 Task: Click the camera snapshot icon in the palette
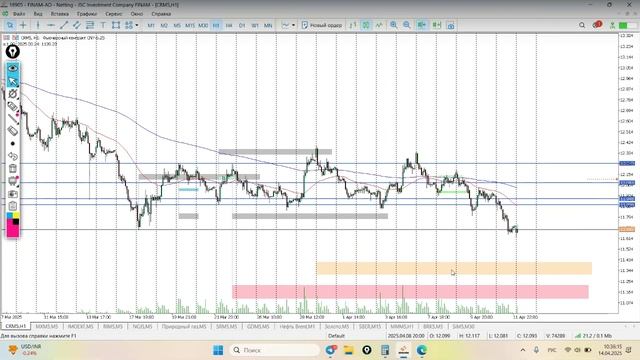13,194
